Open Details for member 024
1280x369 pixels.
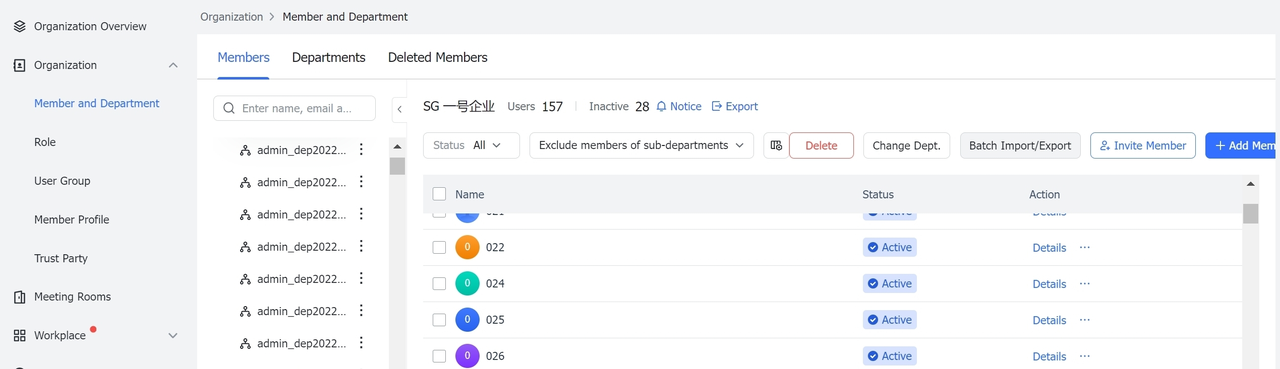[1049, 284]
